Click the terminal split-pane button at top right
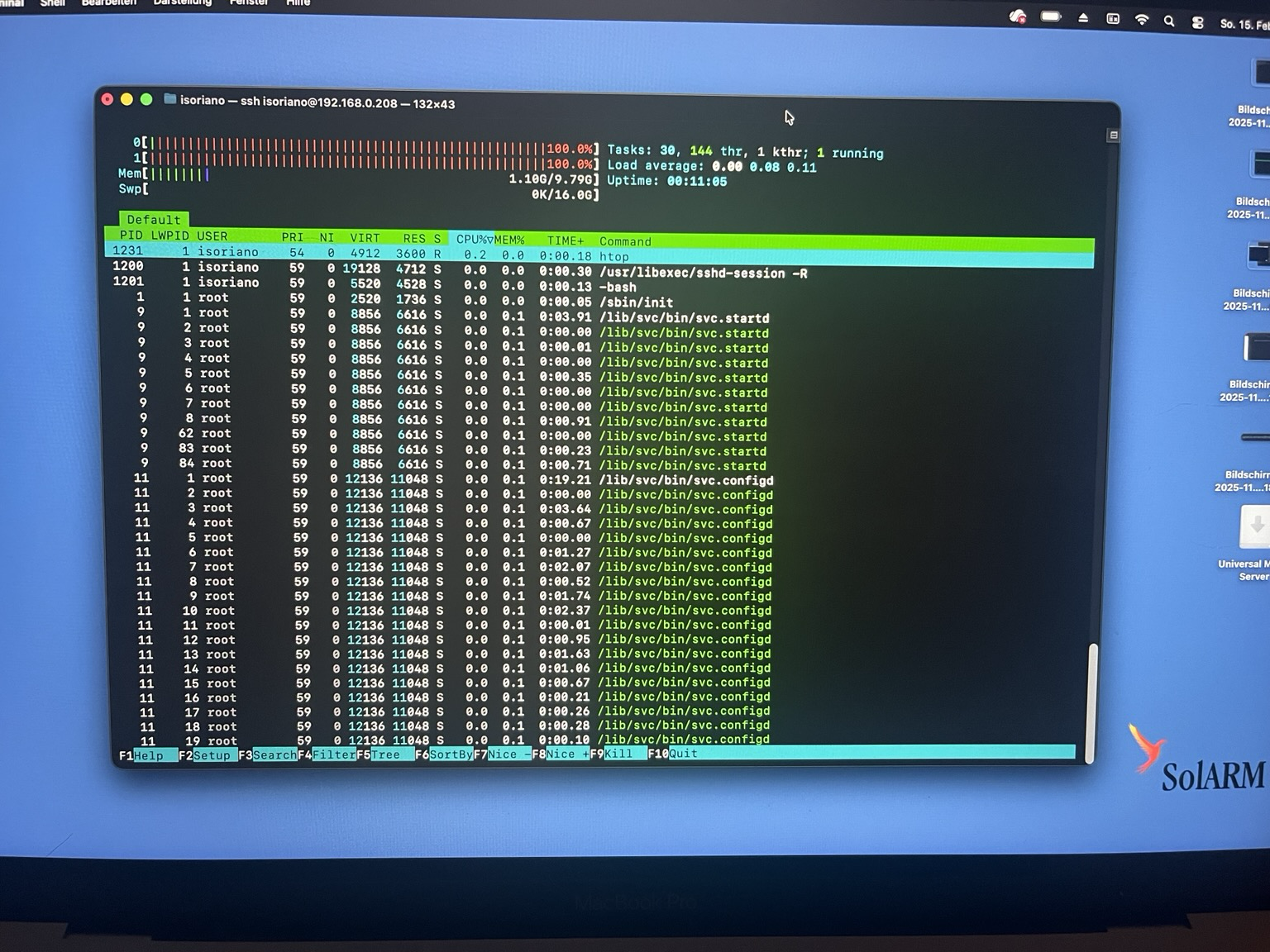Viewport: 1270px width, 952px height. pyautogui.click(x=1114, y=135)
